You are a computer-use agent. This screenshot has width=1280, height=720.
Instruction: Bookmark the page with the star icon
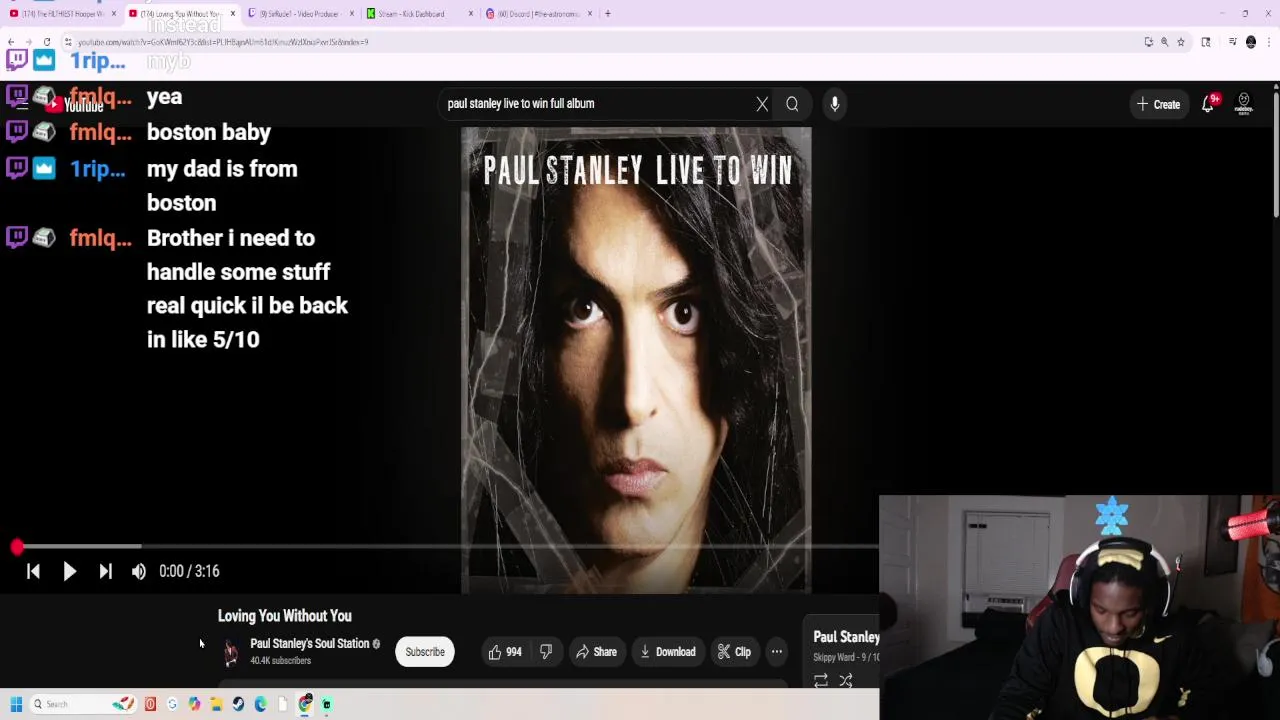pos(1181,42)
